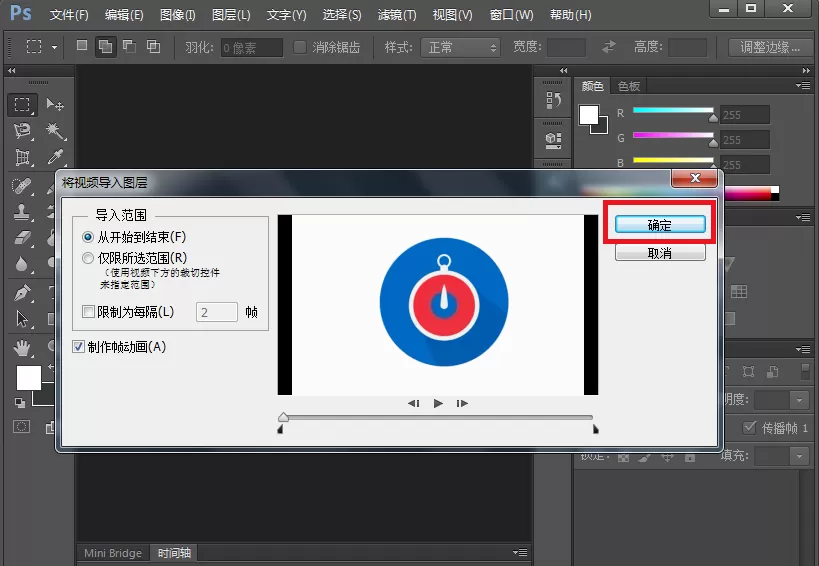The width and height of the screenshot is (819, 566).
Task: Confirm import with 确定 button
Action: (x=660, y=225)
